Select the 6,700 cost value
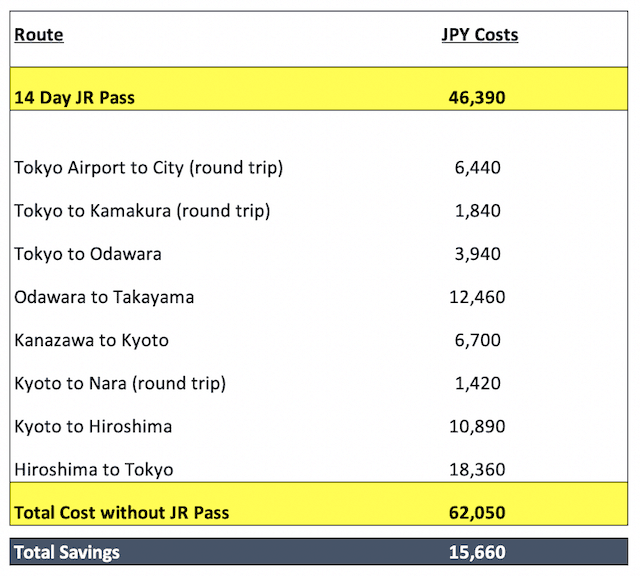640x576 pixels. tap(478, 340)
